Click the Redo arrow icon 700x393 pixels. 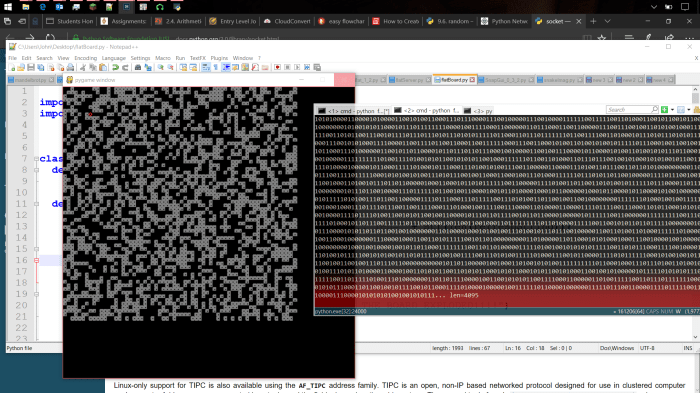pyautogui.click(x=125, y=67)
